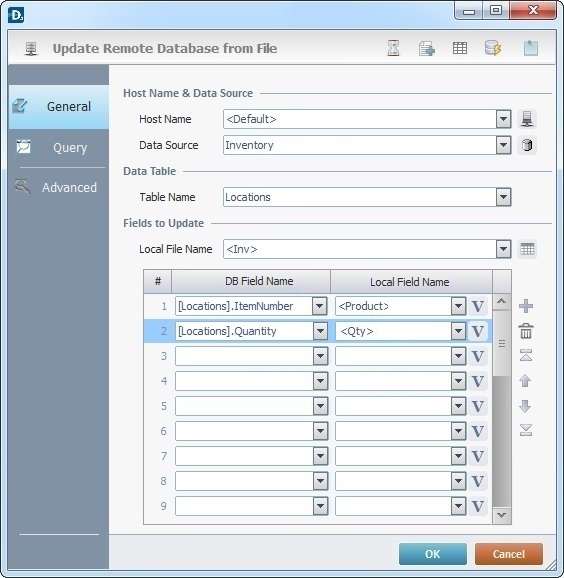Click the row 3 DB Field Name field
The image size is (564, 578).
(x=251, y=356)
